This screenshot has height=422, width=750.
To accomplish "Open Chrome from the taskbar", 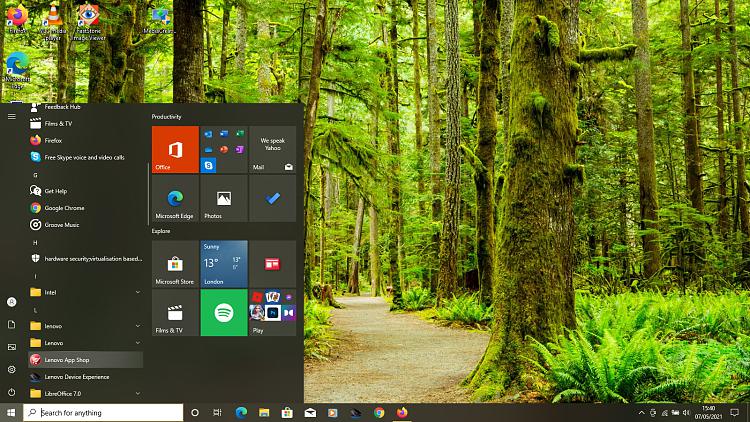I will click(x=379, y=412).
